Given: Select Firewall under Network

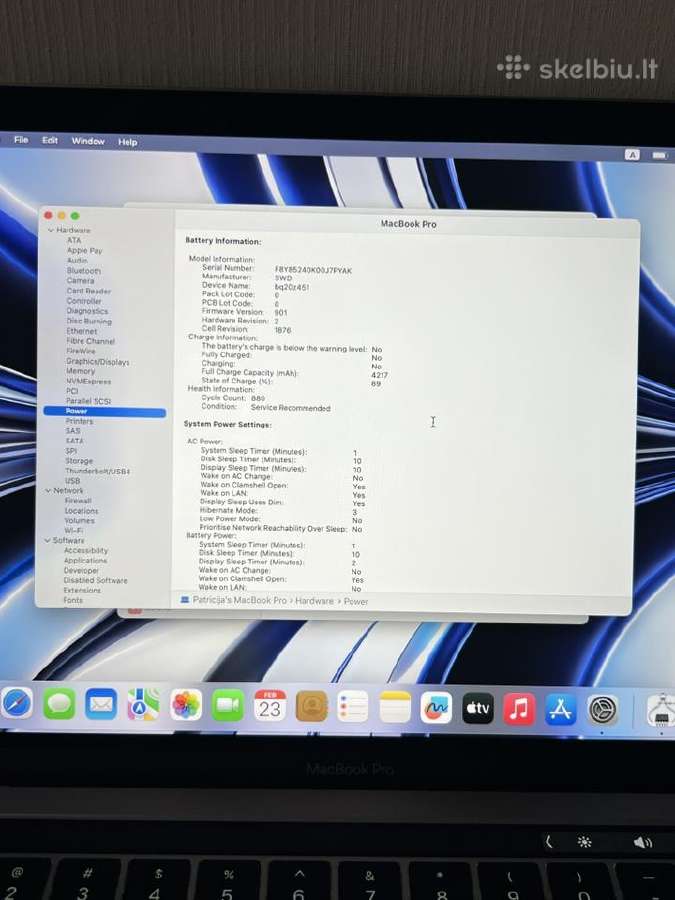Looking at the screenshot, I should pyautogui.click(x=78, y=501).
